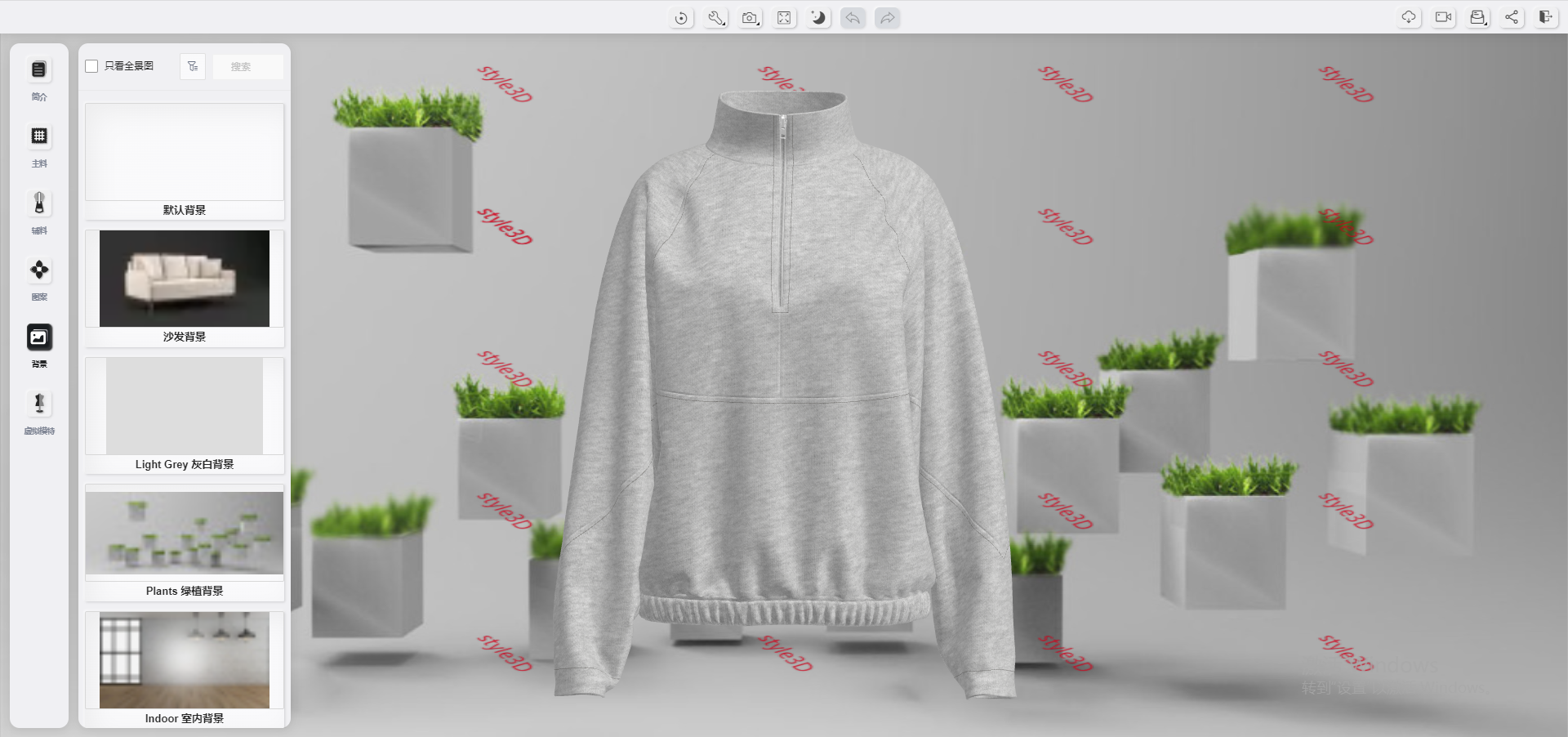Image resolution: width=1568 pixels, height=737 pixels.
Task: Expand the camera screenshot options
Action: point(750,18)
